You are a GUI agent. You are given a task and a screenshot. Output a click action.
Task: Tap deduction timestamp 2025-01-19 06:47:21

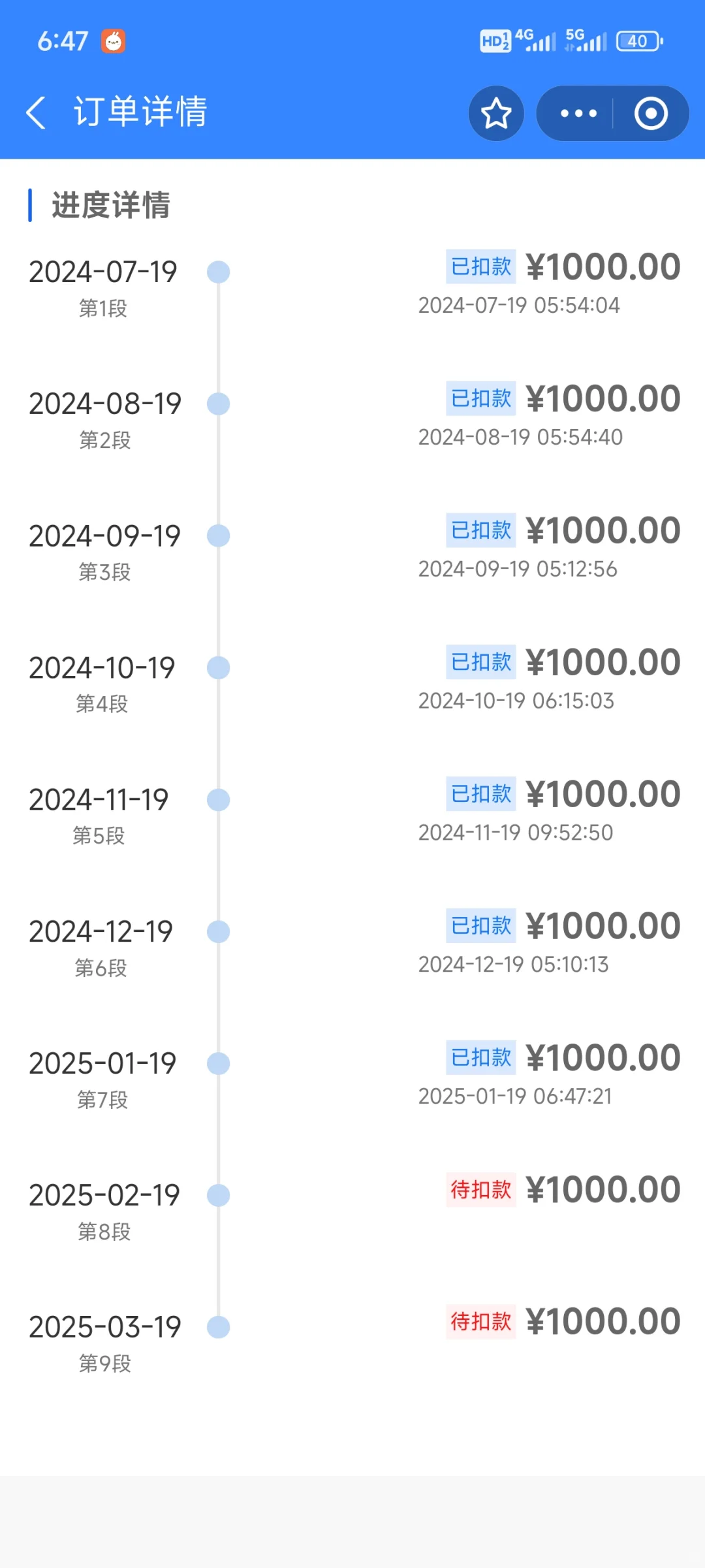(x=515, y=1096)
